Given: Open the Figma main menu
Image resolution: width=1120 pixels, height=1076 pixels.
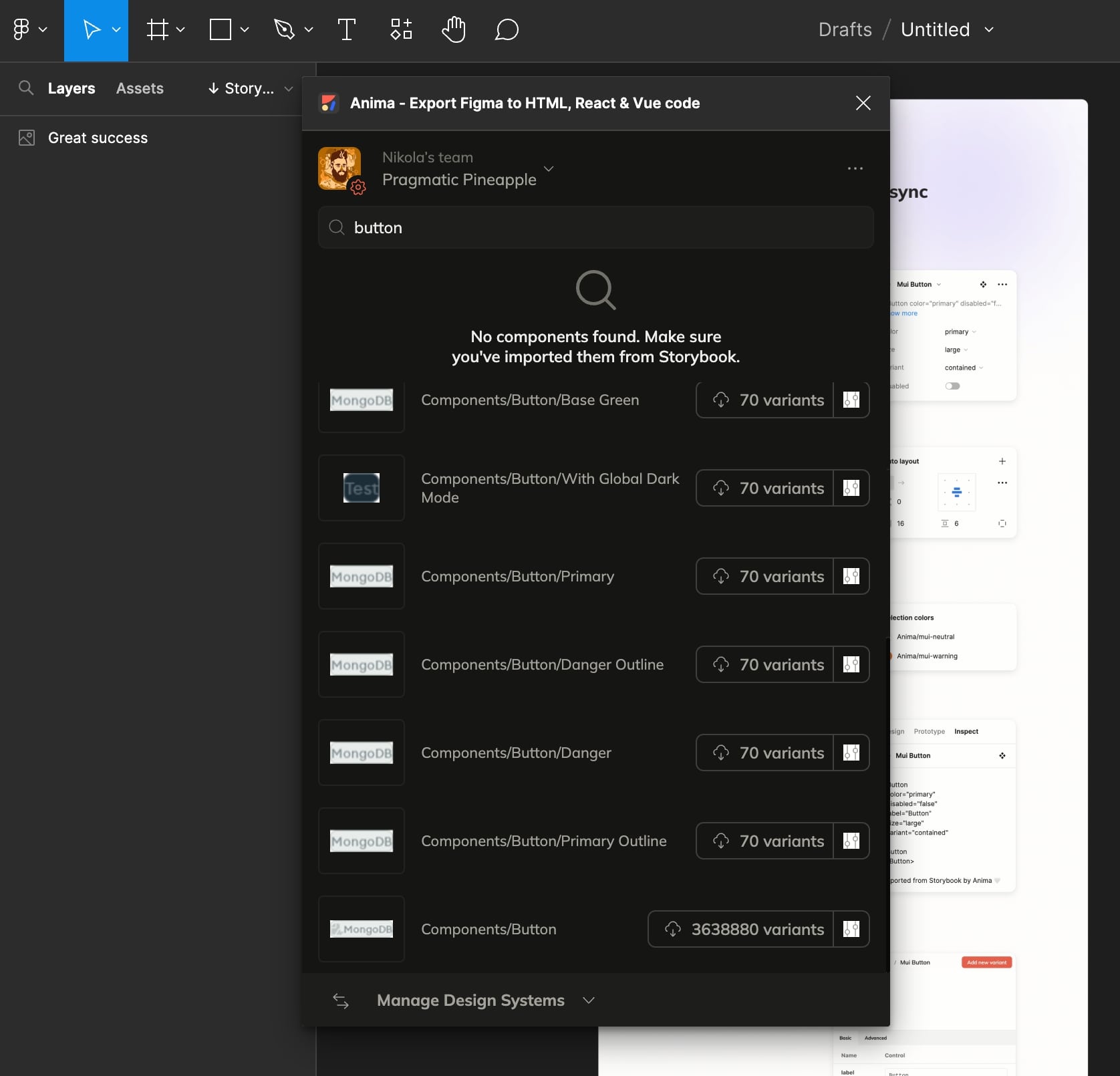Looking at the screenshot, I should coord(29,30).
